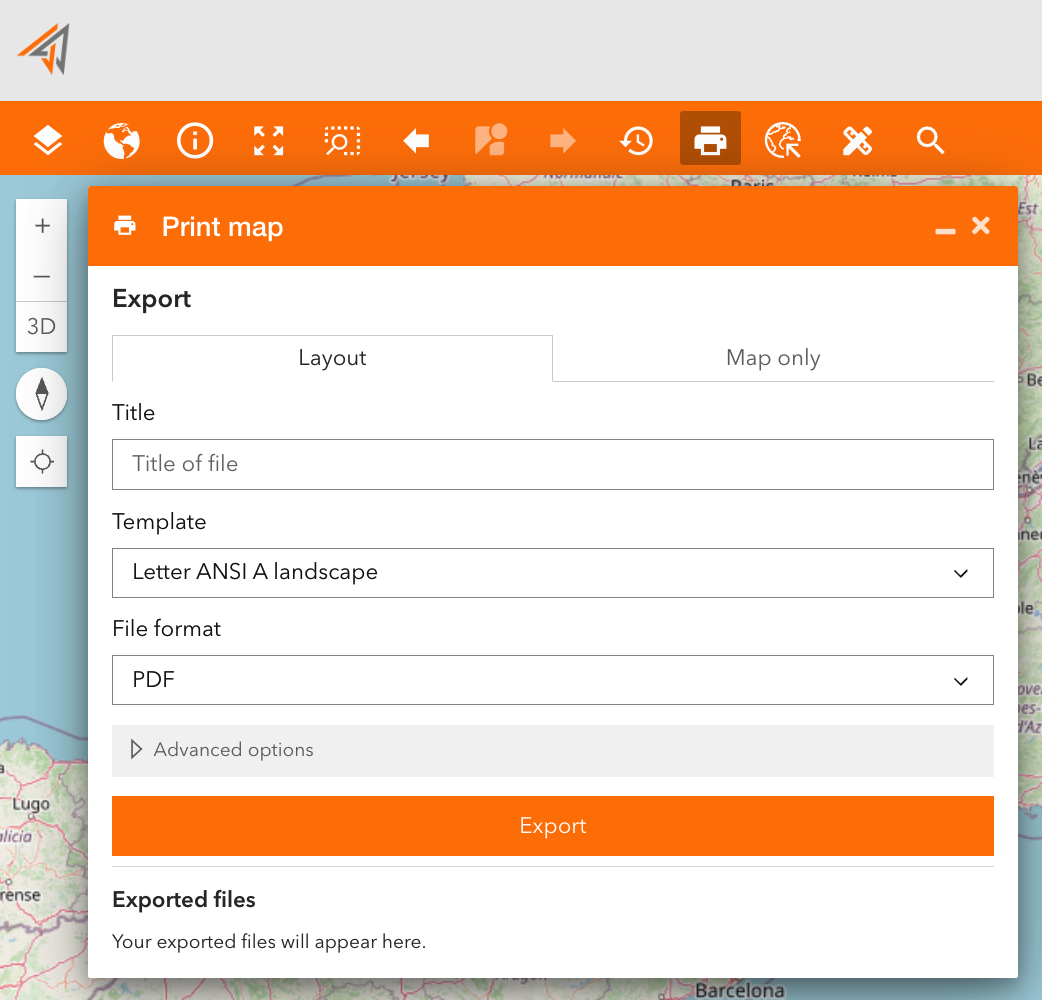Screen dimensions: 1042x1000
Task: Close the Print map panel
Action: pyautogui.click(x=981, y=226)
